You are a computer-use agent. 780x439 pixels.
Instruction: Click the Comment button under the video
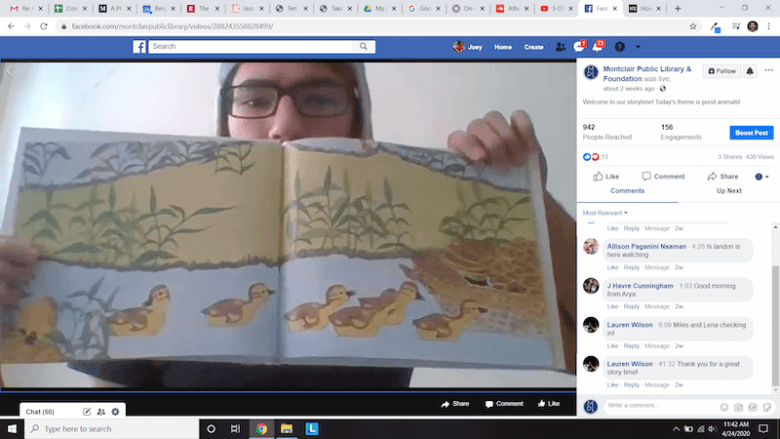[504, 404]
